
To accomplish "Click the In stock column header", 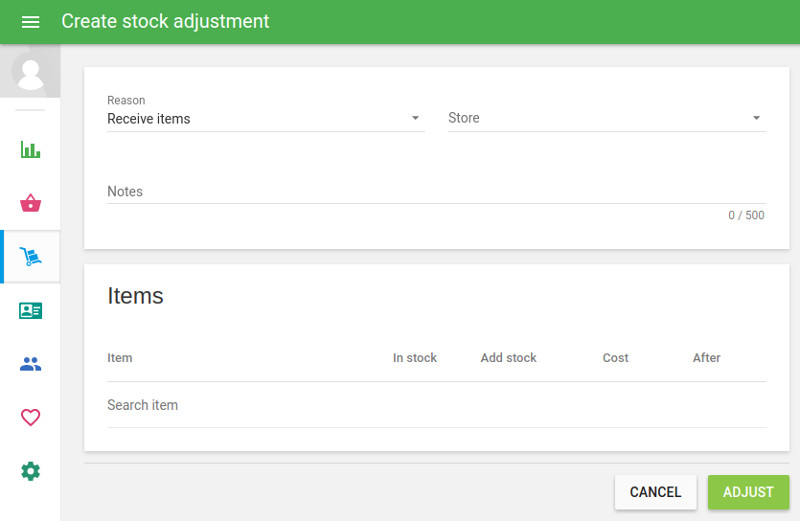I will pyautogui.click(x=414, y=358).
